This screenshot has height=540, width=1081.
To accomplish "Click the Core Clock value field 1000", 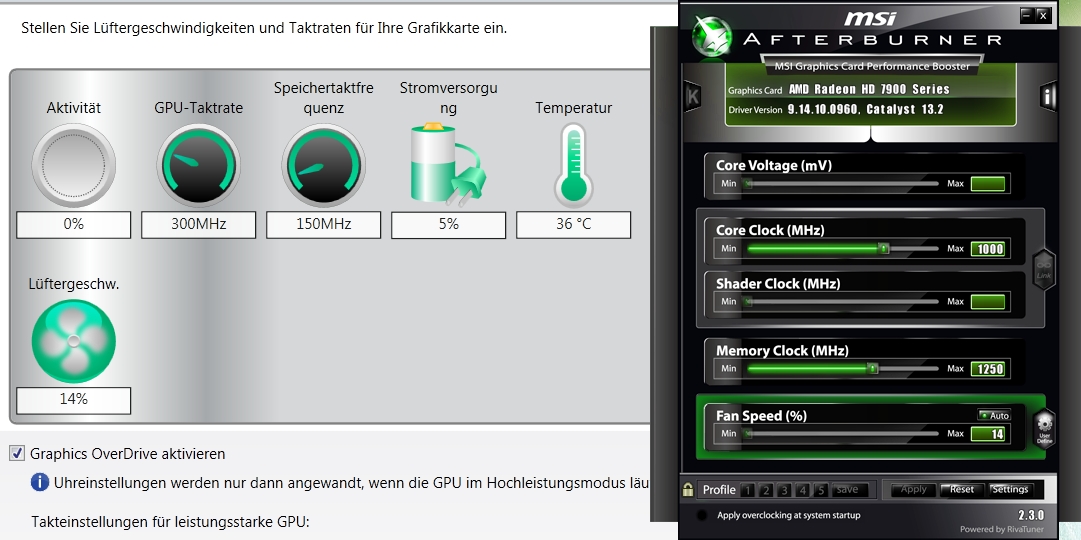I will [988, 249].
